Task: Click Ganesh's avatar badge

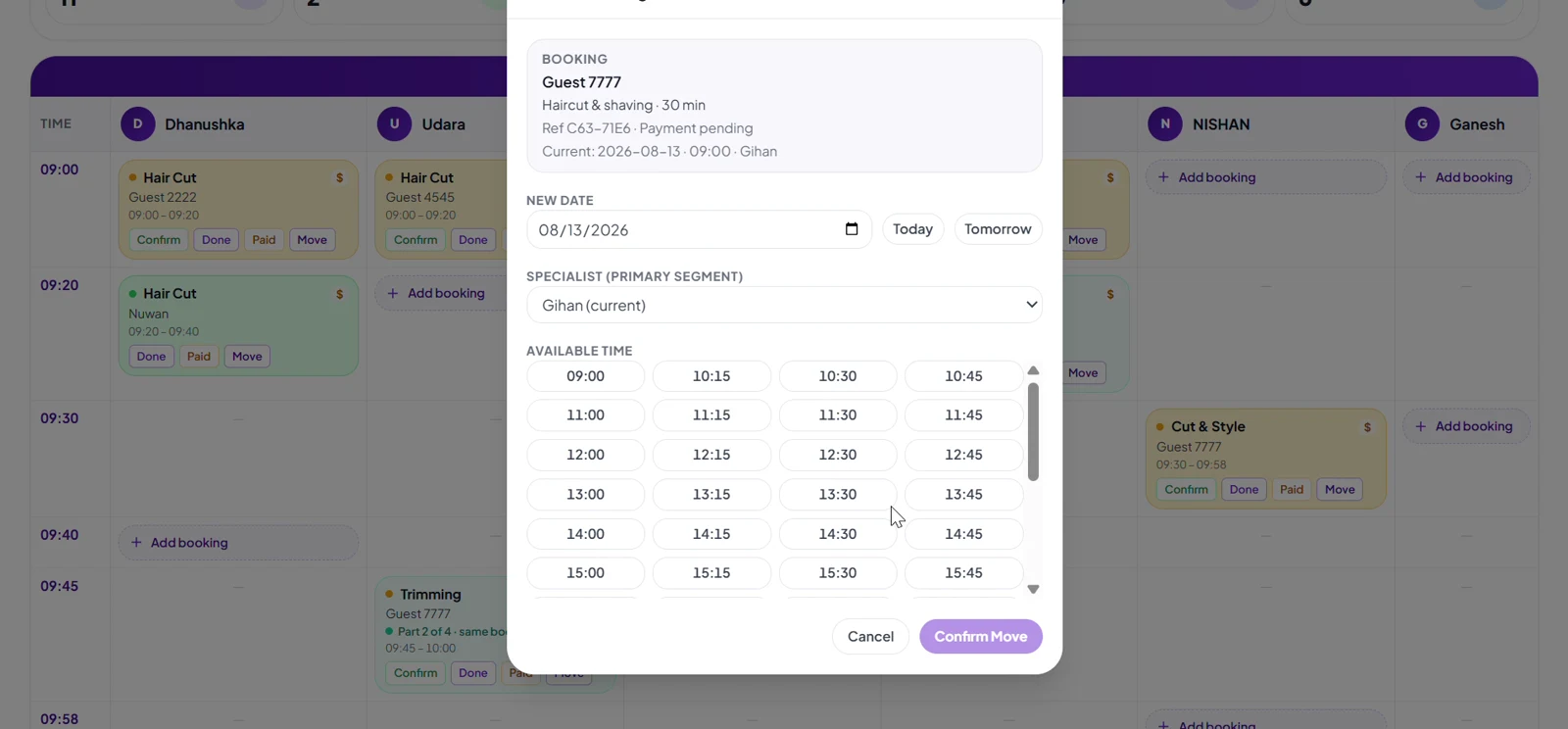Action: coord(1422,124)
